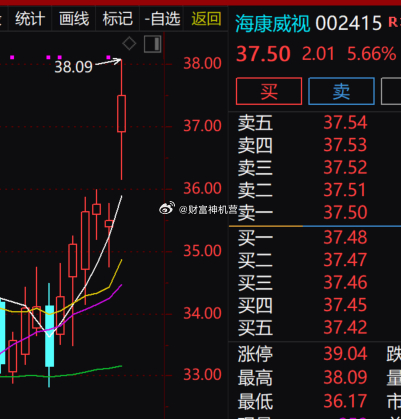Select the 买五 price 37.42
This screenshot has height=419, width=401.
coord(345,327)
